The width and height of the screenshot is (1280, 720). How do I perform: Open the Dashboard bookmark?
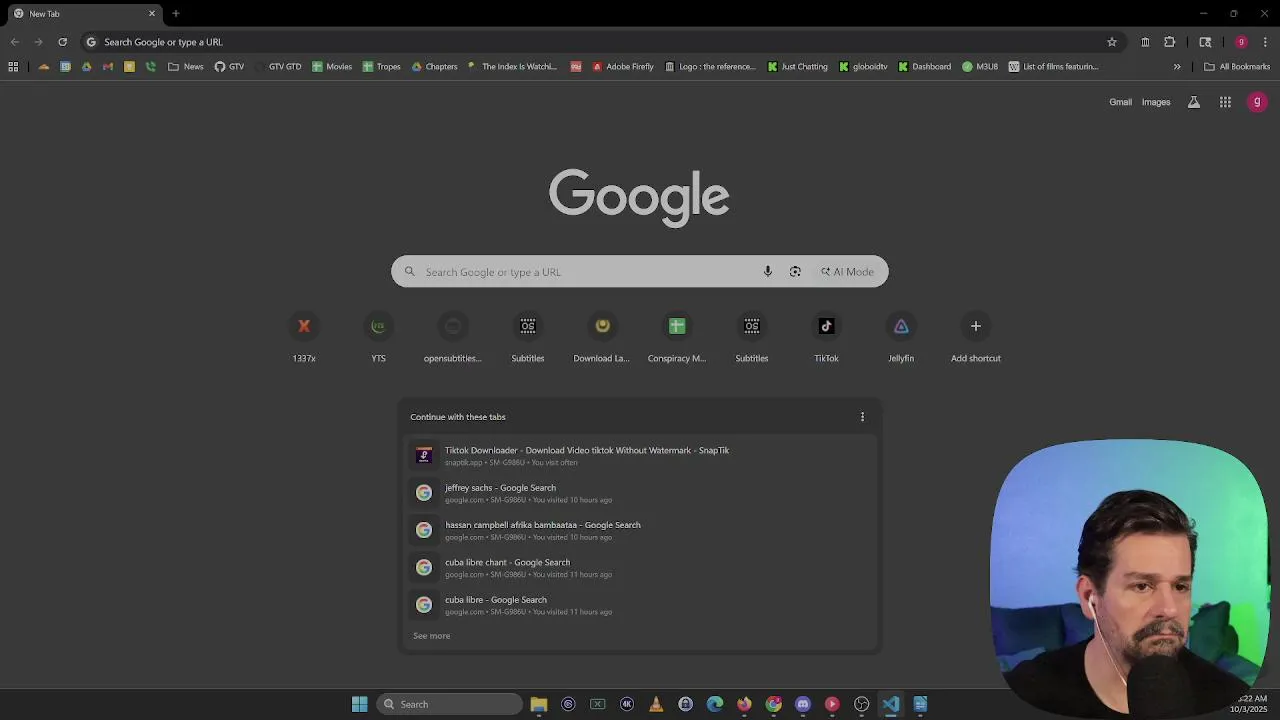(x=924, y=67)
